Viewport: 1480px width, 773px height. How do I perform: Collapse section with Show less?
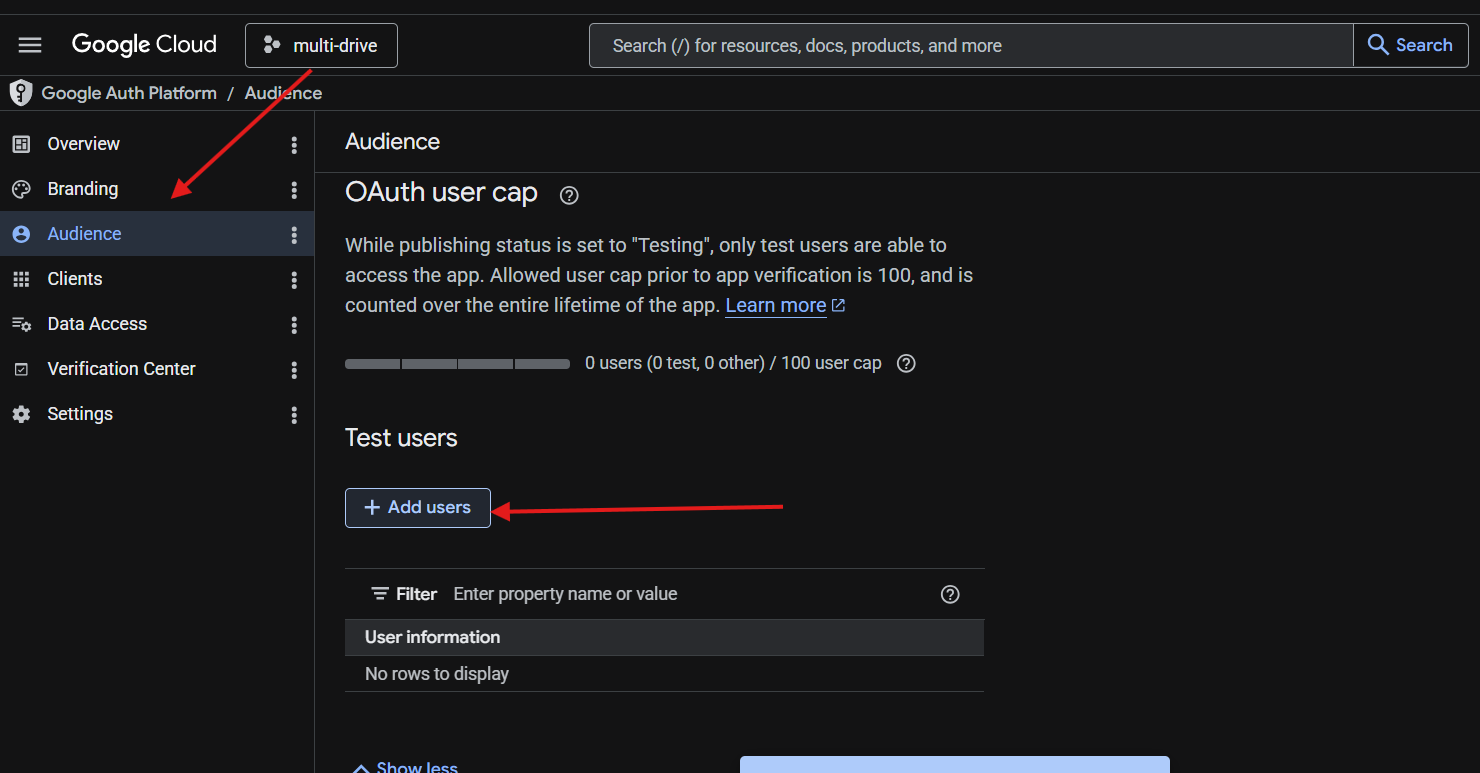pos(404,766)
